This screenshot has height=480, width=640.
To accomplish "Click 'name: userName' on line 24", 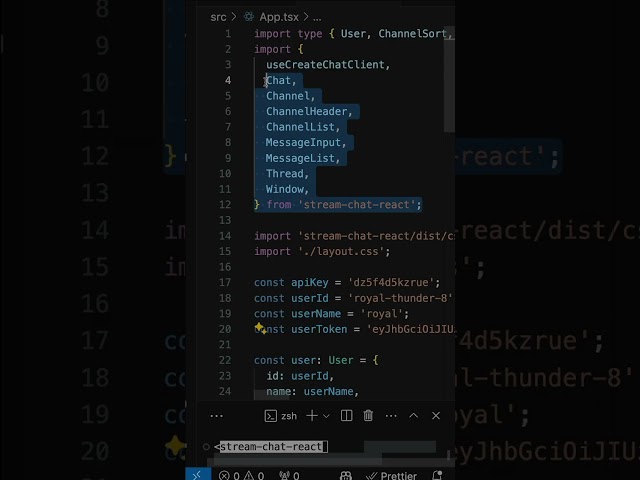I will (x=309, y=391).
